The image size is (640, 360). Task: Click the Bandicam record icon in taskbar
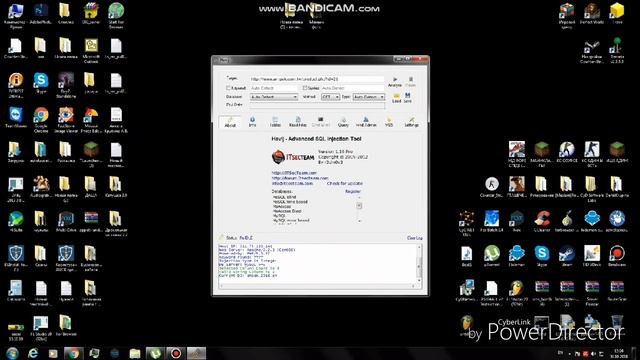pyautogui.click(x=176, y=353)
